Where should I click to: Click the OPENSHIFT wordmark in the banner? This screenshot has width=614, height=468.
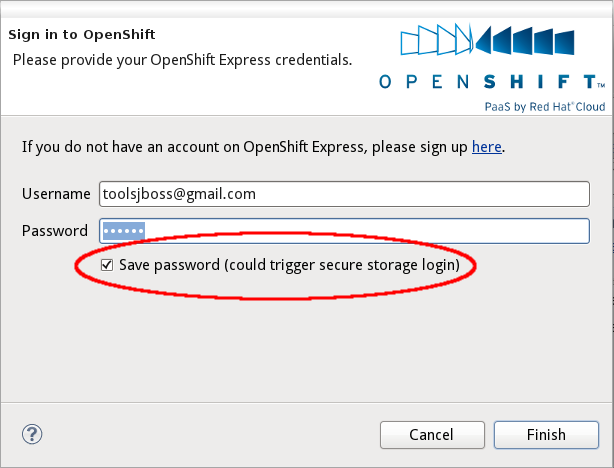[x=492, y=82]
